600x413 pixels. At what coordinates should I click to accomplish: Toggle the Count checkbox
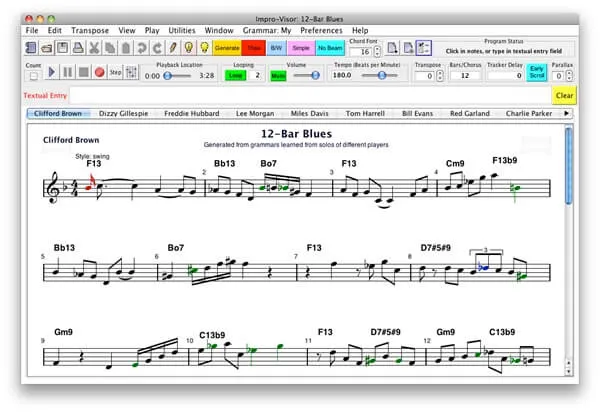33,75
